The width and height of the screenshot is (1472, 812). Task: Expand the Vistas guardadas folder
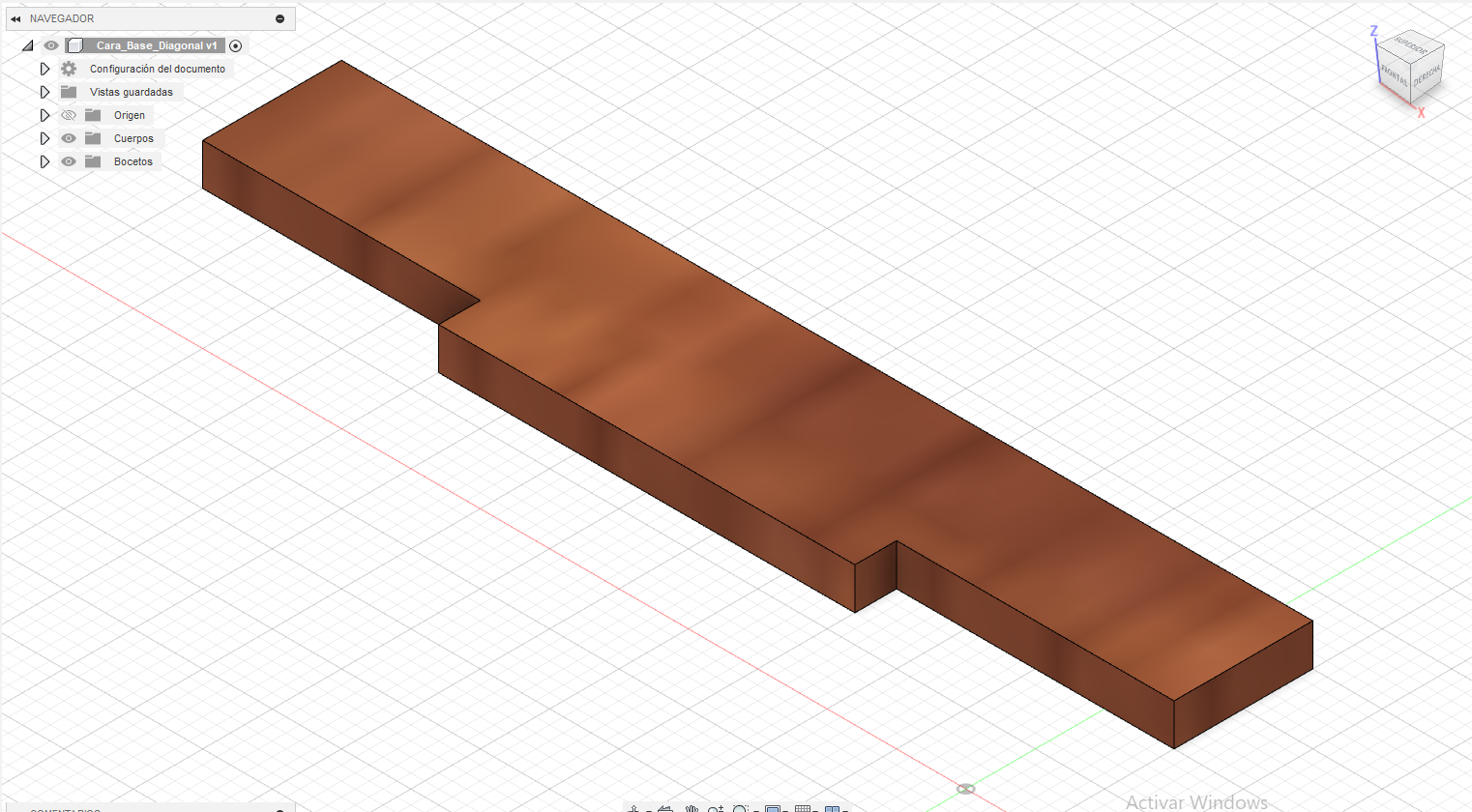pyautogui.click(x=44, y=92)
